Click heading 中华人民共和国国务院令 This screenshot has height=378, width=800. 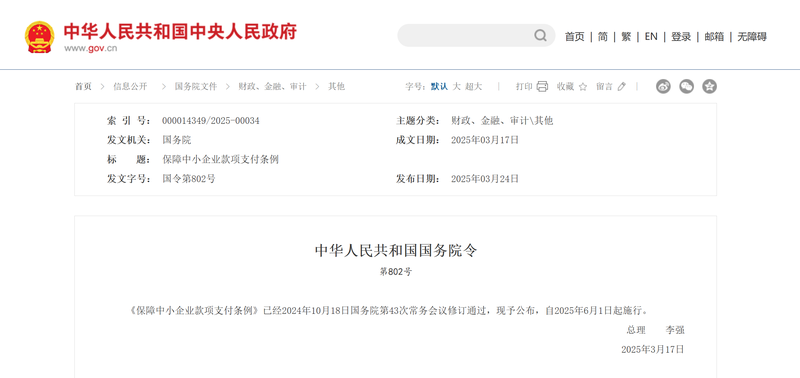396,250
